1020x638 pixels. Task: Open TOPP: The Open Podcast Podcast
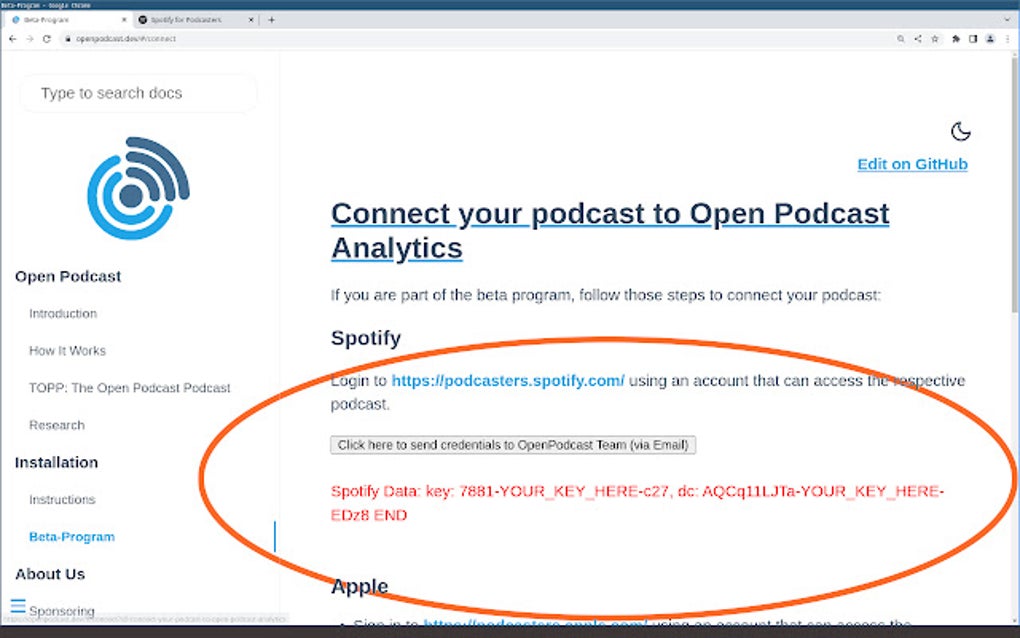tap(129, 388)
